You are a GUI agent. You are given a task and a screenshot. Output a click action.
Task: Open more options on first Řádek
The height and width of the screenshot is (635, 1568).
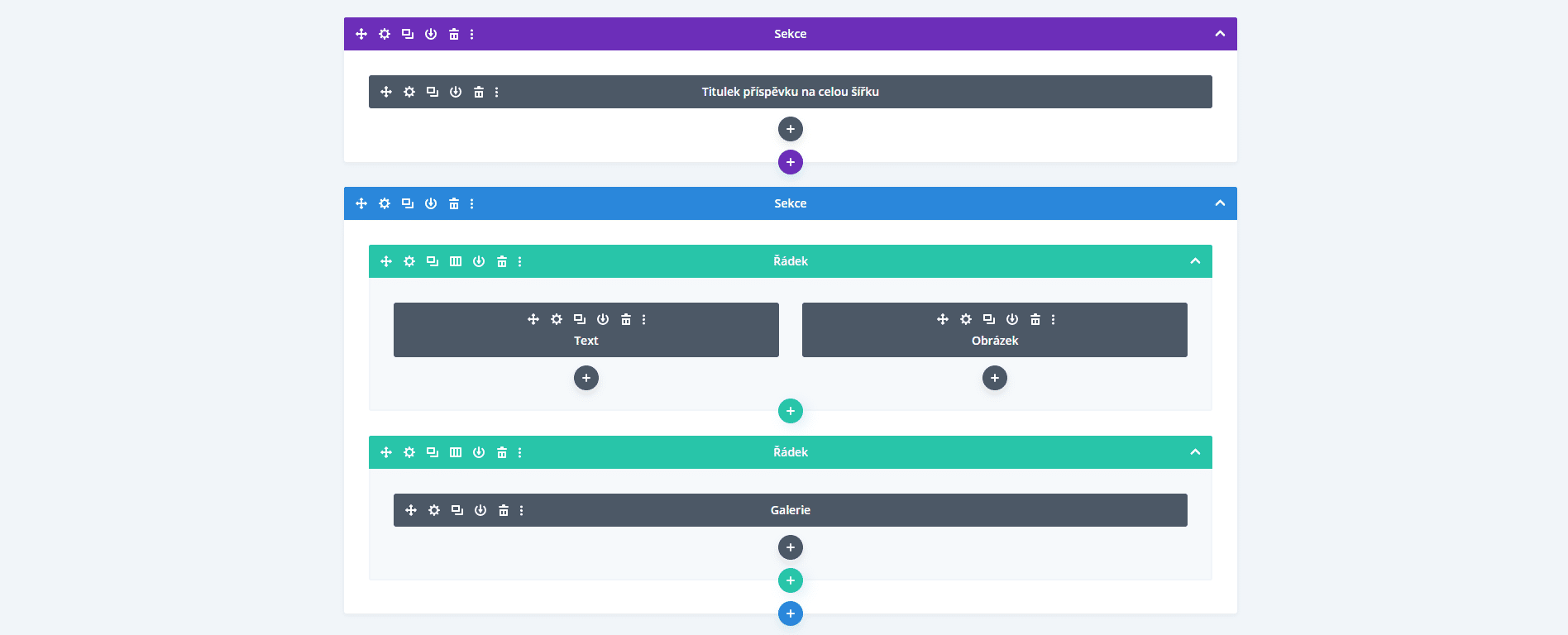(x=520, y=261)
